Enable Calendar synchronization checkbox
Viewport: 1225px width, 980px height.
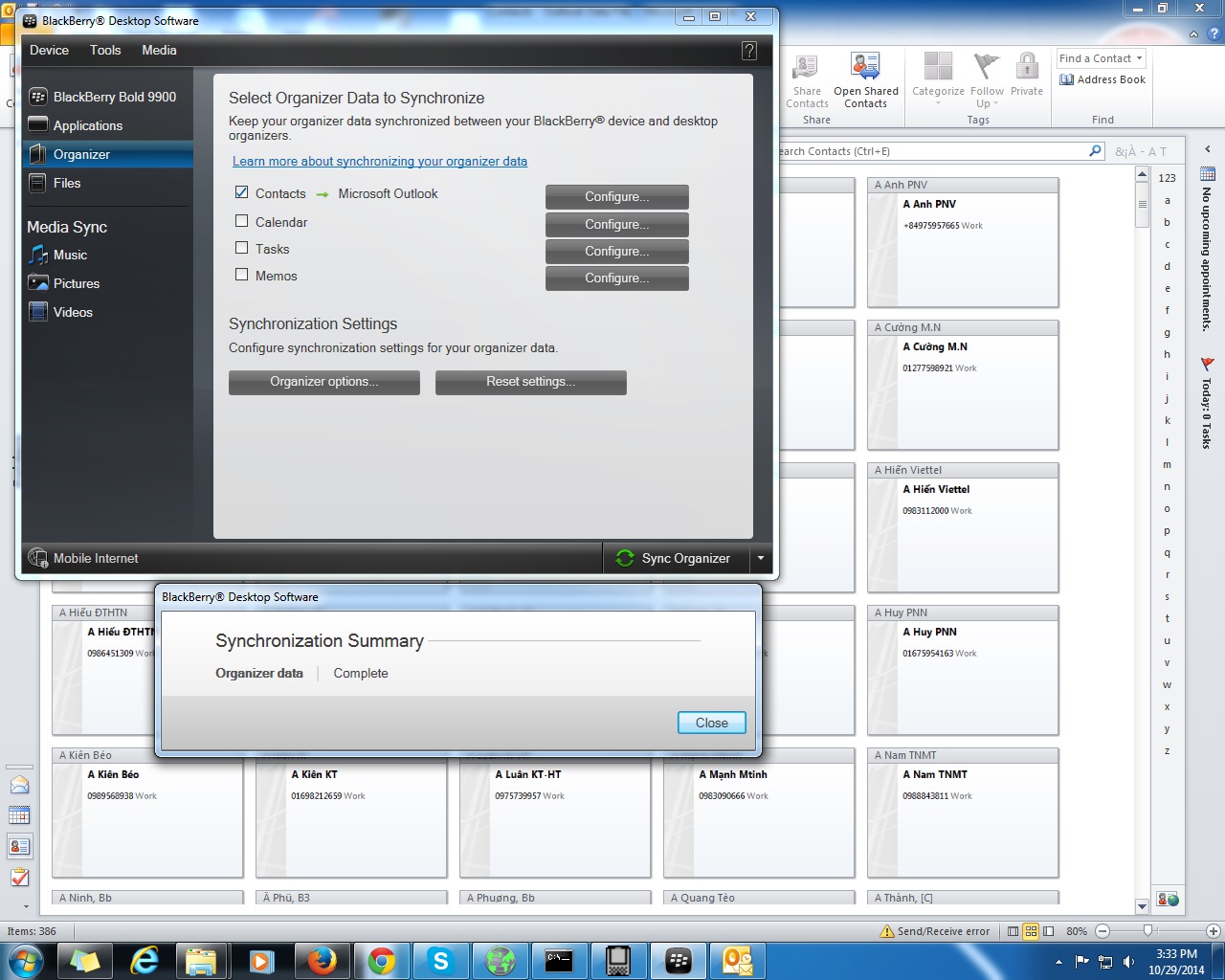[242, 221]
